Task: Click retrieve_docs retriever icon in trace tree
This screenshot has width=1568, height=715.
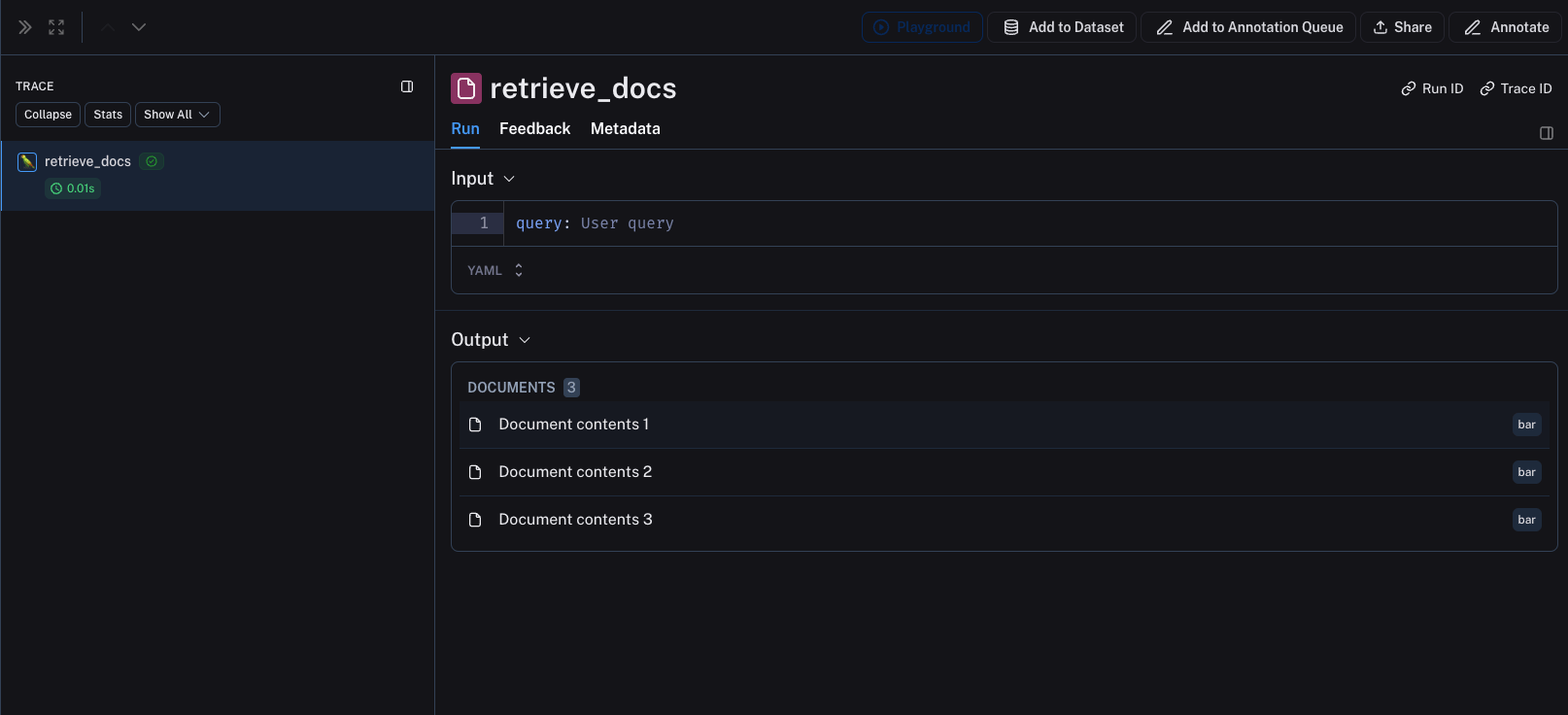Action: [x=27, y=161]
